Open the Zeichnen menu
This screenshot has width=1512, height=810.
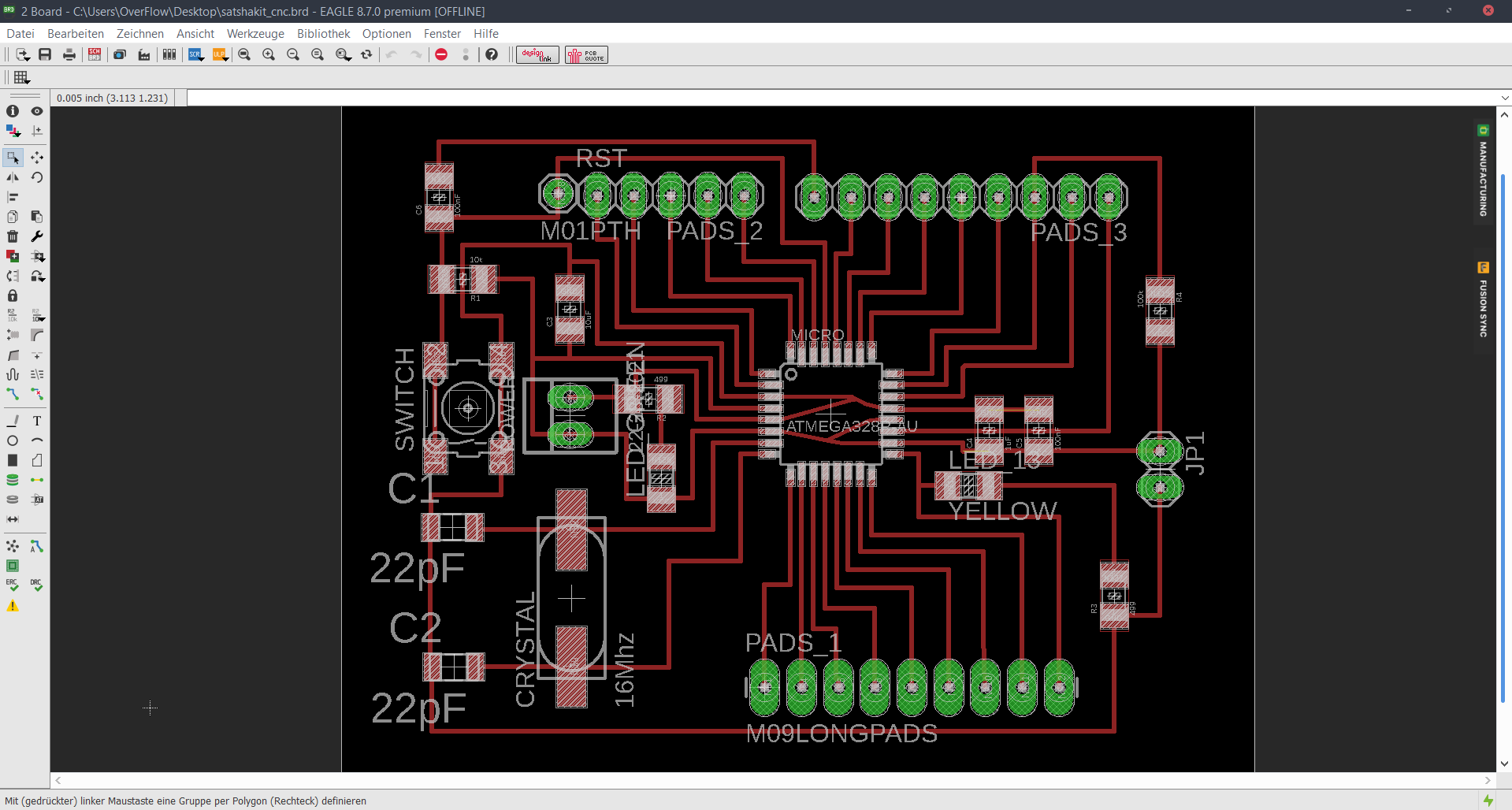(140, 34)
